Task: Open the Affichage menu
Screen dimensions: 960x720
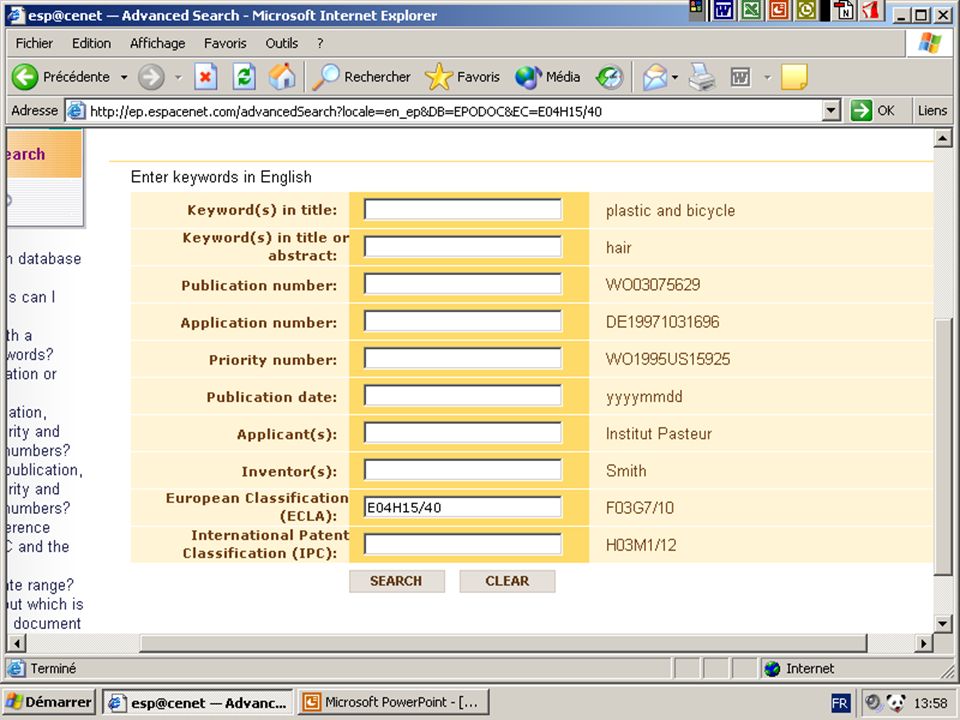Action: tap(157, 43)
